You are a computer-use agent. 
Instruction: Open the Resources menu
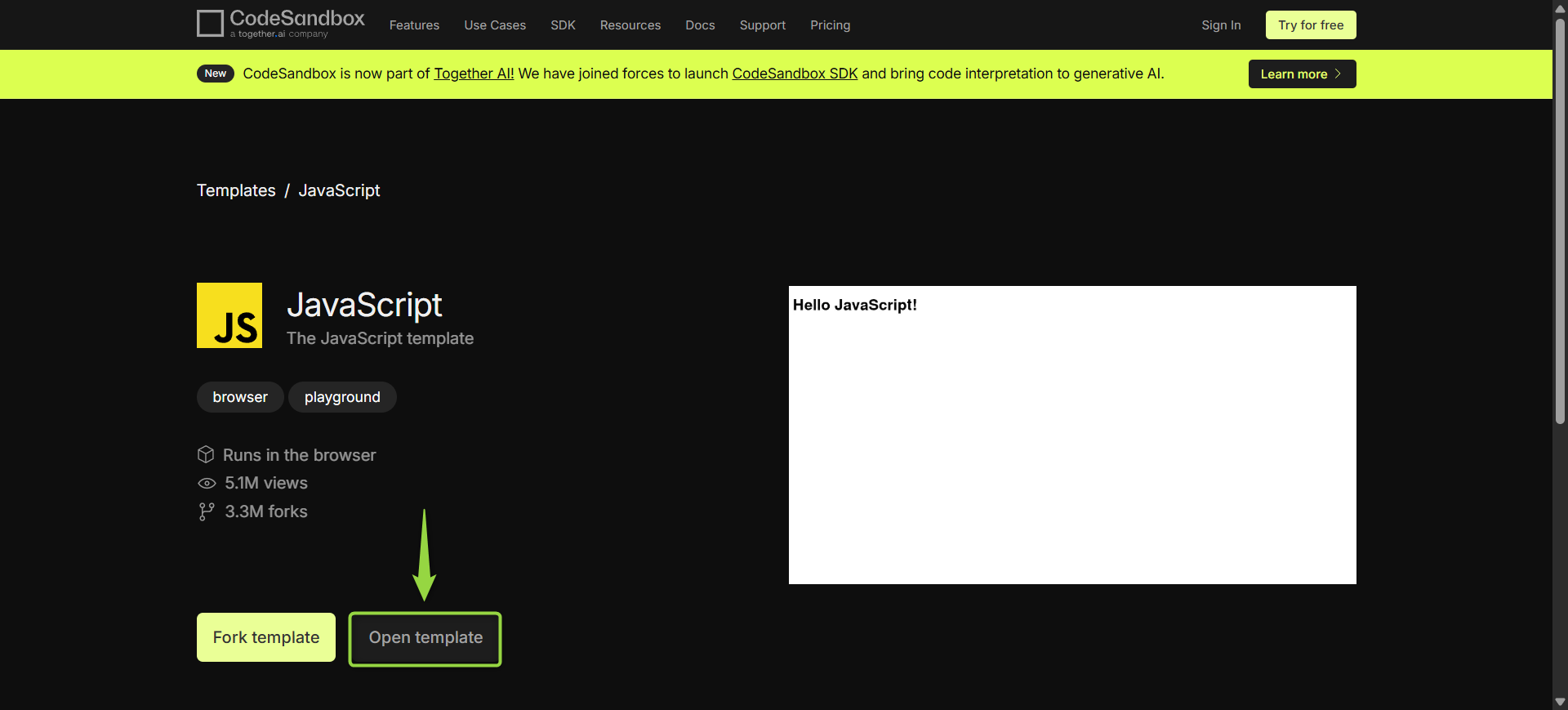coord(630,25)
